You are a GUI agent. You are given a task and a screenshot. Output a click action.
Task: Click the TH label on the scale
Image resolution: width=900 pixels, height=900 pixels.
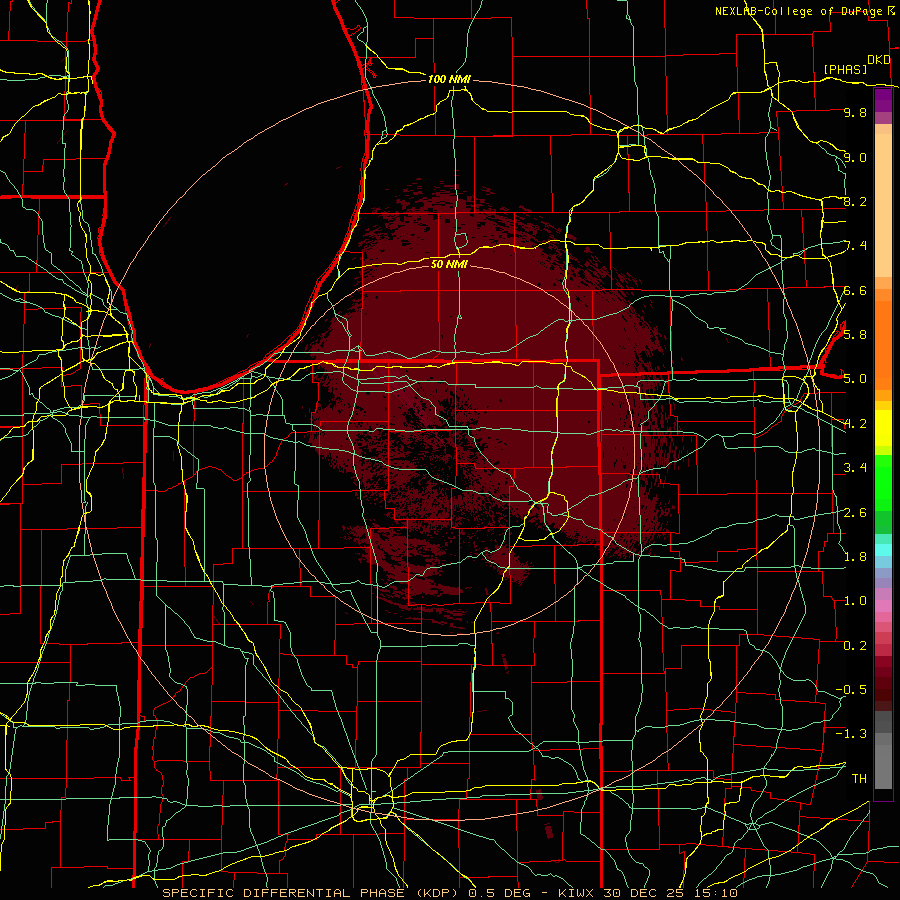click(859, 778)
